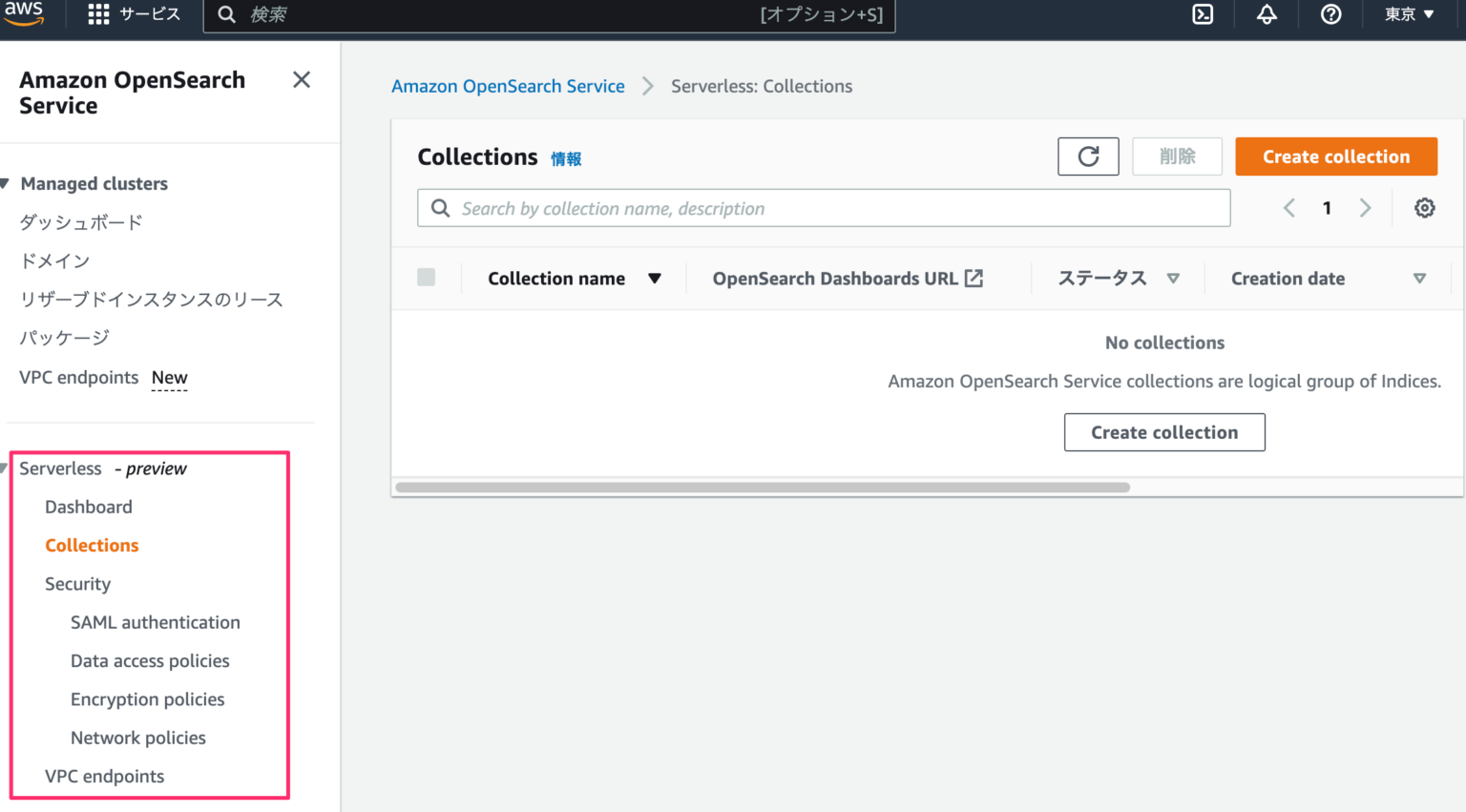Launch AWS CloudShell from the top bar
This screenshot has height=812, width=1466.
pos(1202,14)
